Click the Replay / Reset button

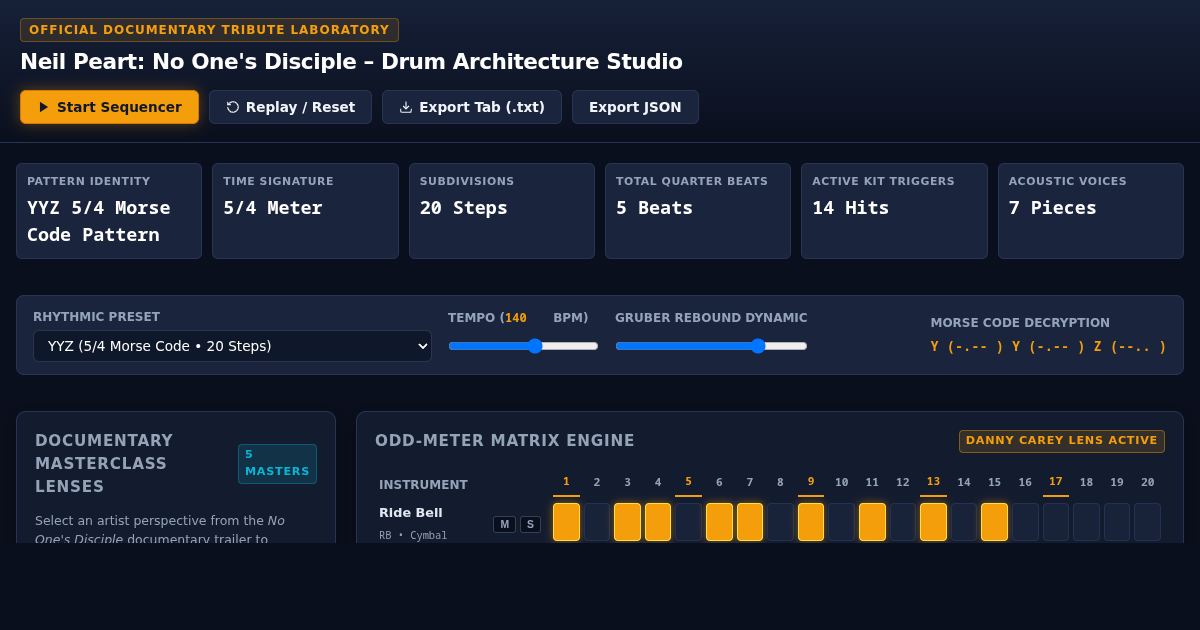point(290,107)
